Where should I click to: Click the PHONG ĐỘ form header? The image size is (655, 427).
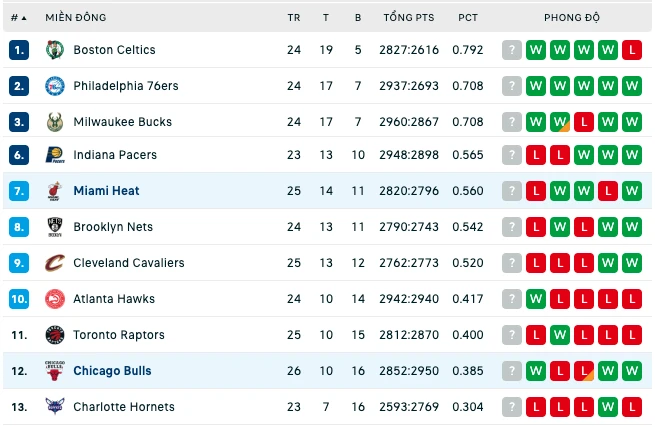571,18
